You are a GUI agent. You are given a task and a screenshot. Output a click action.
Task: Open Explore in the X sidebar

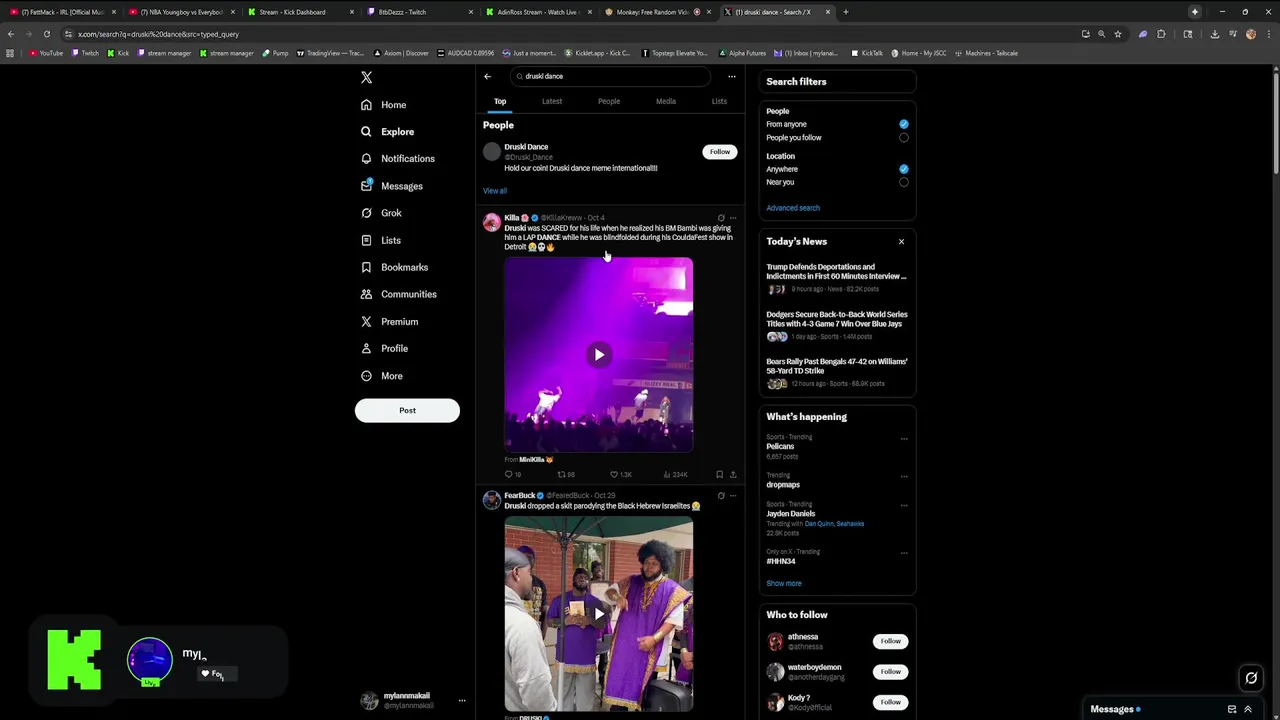(388, 132)
